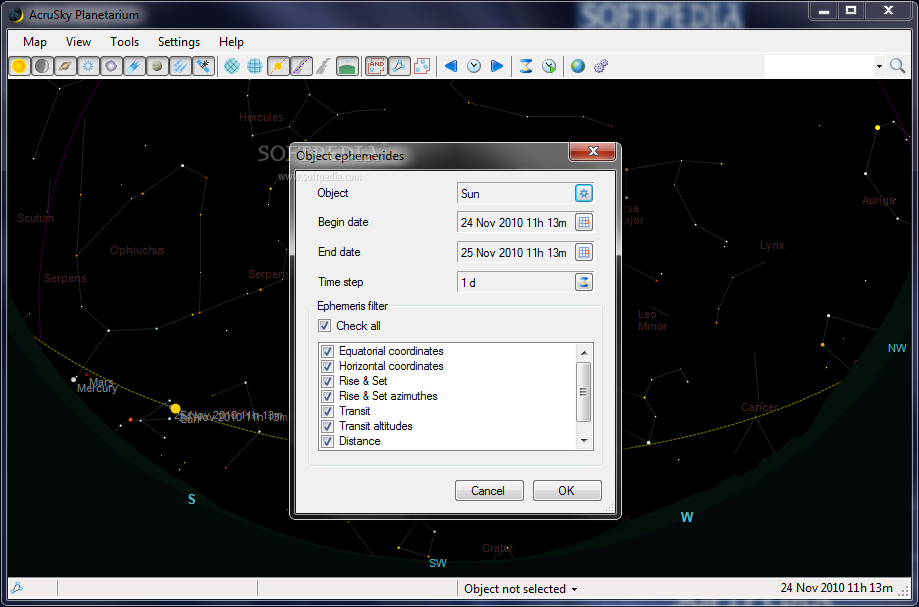This screenshot has width=919, height=607.
Task: Open calendar picker for End date
Action: click(x=584, y=253)
